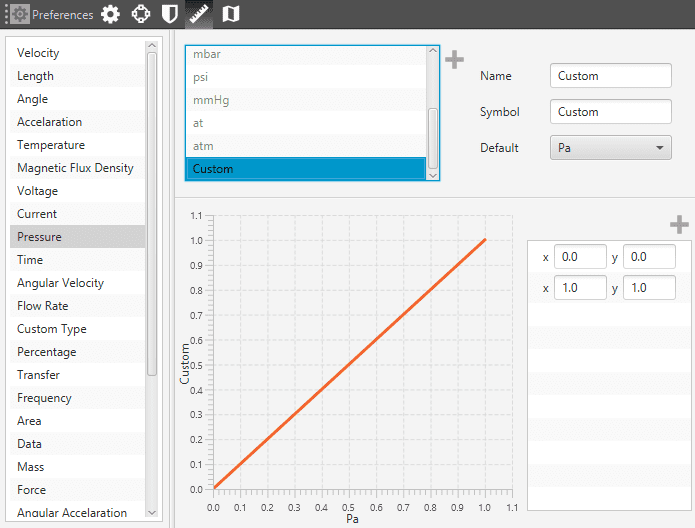Click the units list scrollbar thumb

pos(433,138)
